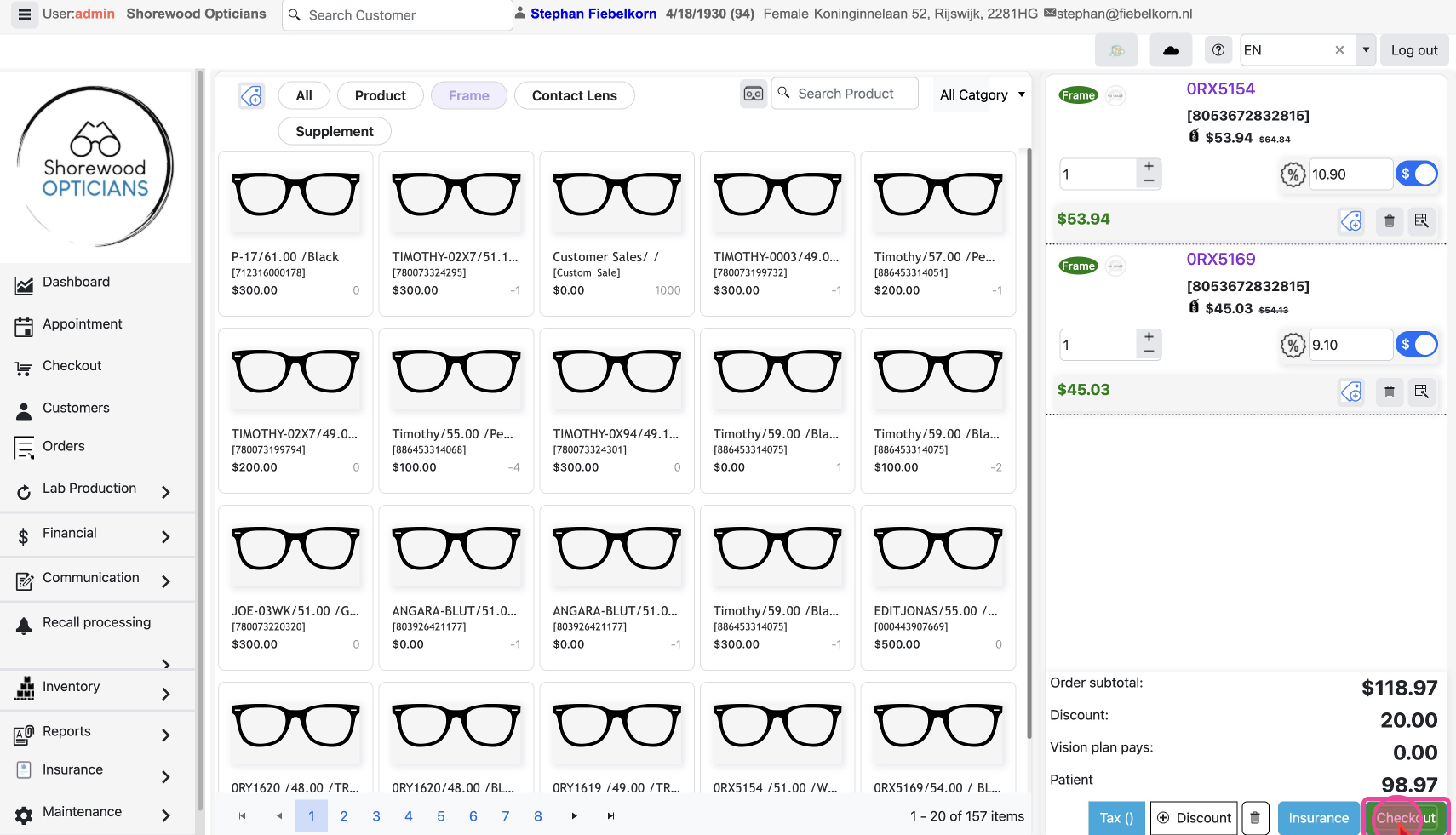This screenshot has height=835, width=1456.
Task: Click the percent discount icon for 0RX5169
Action: [1293, 346]
